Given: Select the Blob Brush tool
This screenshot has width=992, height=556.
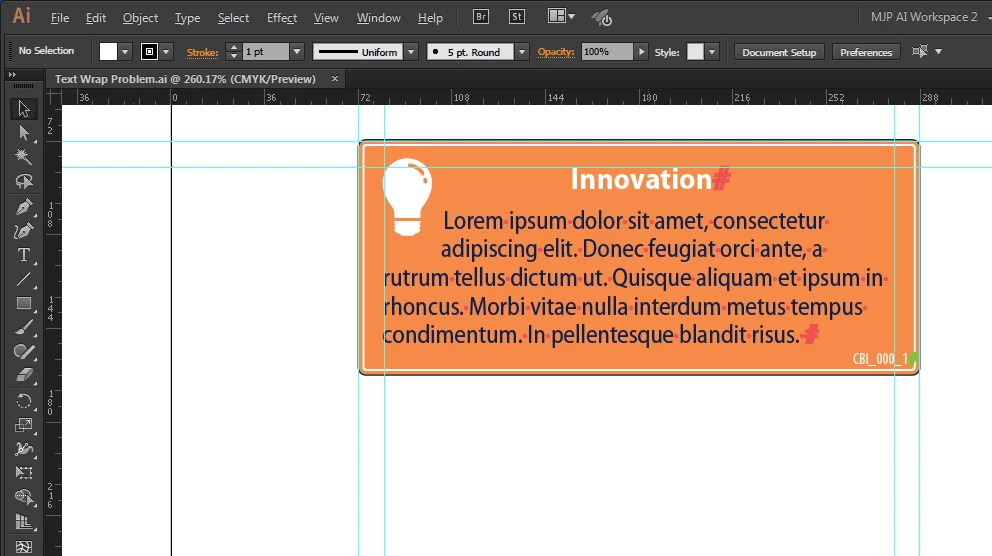Looking at the screenshot, I should [x=24, y=352].
